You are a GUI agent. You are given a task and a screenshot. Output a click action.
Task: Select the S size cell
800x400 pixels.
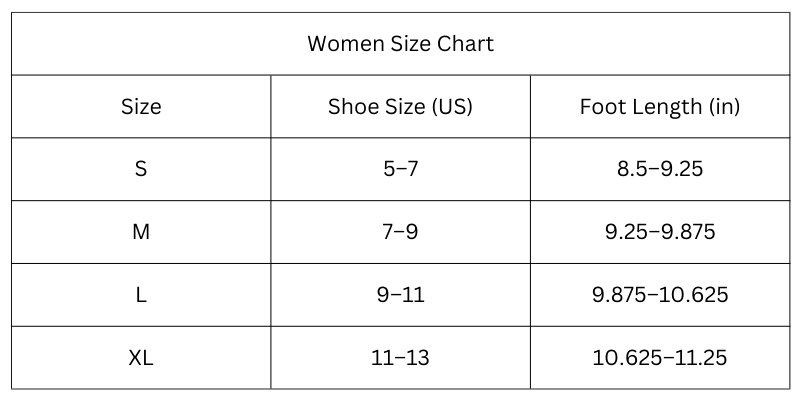(141, 169)
